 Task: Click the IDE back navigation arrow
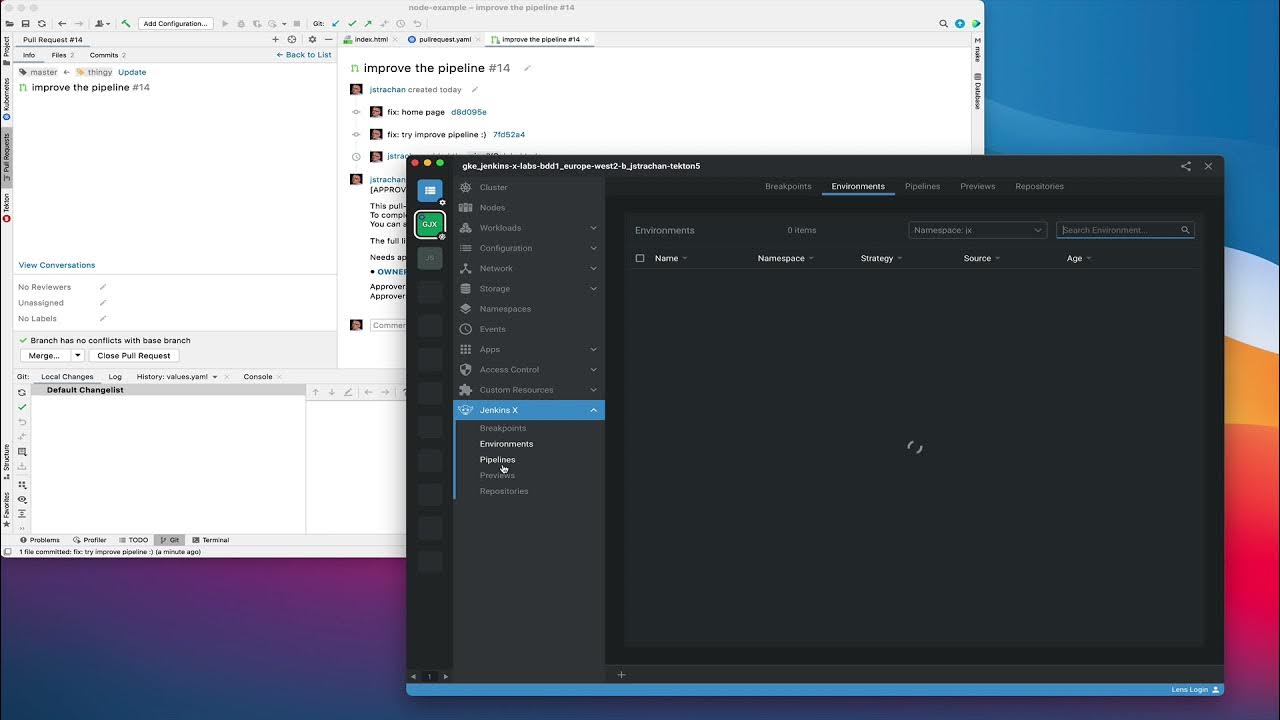coord(62,23)
